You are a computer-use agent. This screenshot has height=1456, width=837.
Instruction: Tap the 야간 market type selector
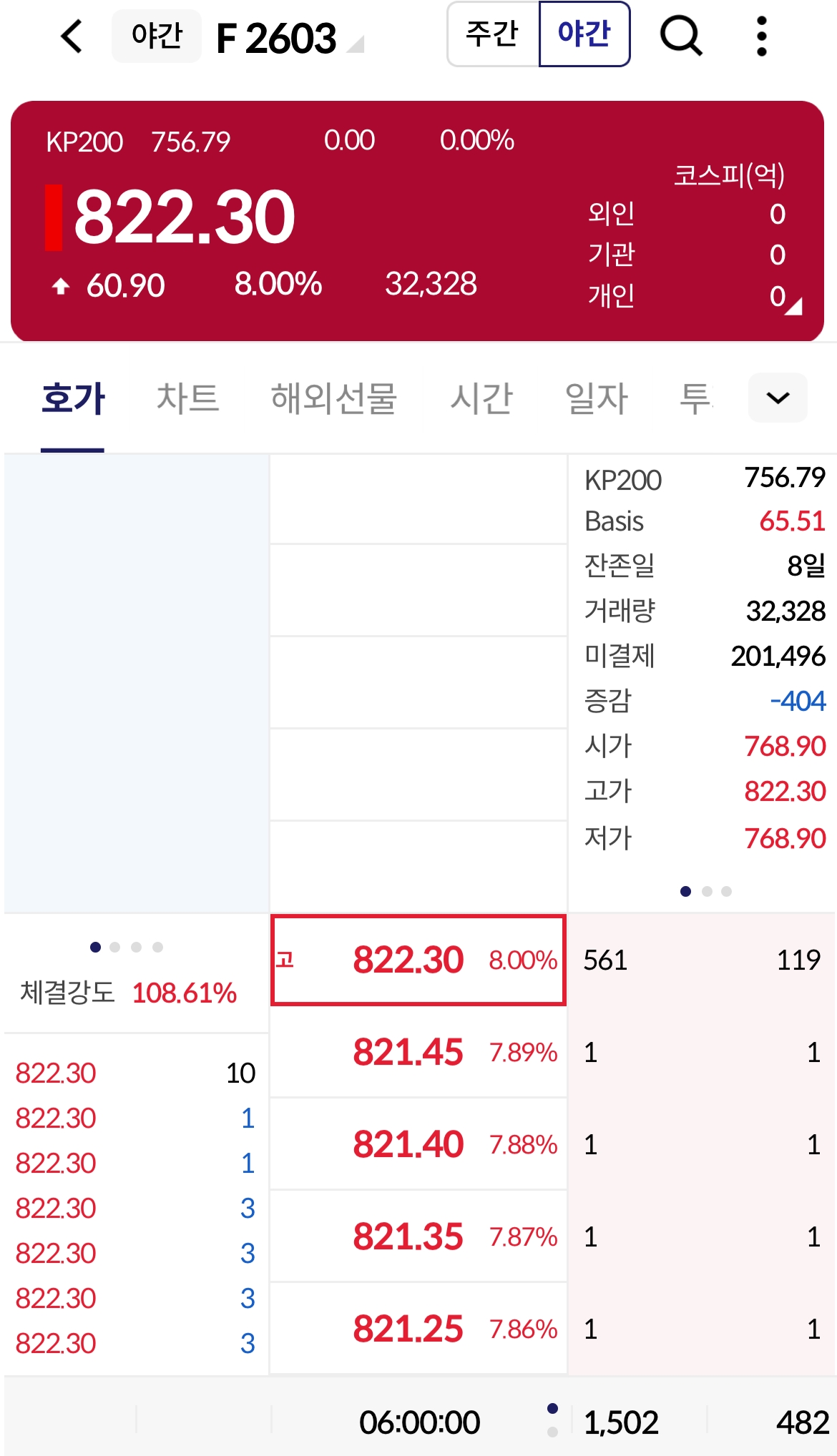[157, 36]
